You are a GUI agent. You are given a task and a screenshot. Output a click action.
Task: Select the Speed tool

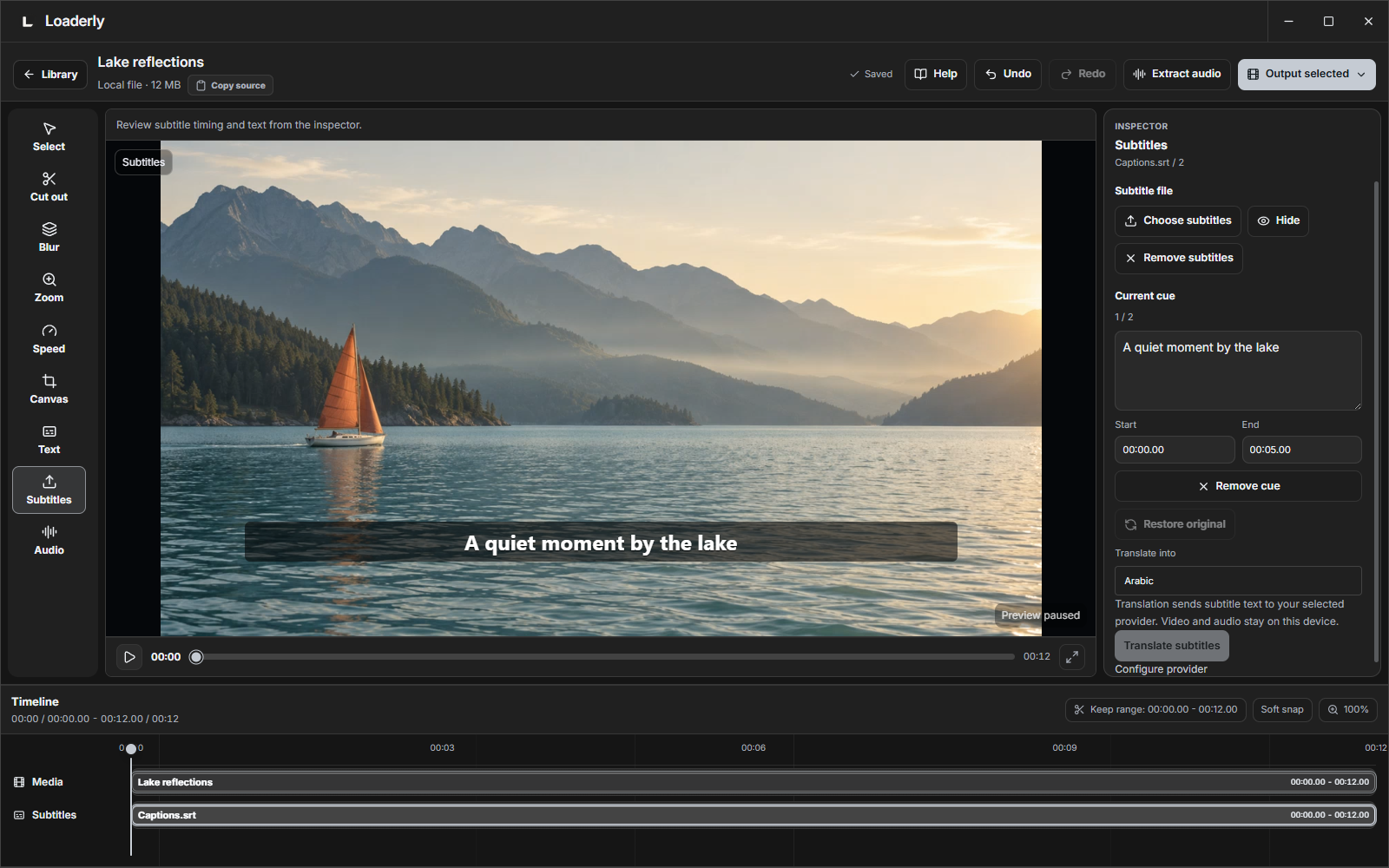click(x=49, y=339)
